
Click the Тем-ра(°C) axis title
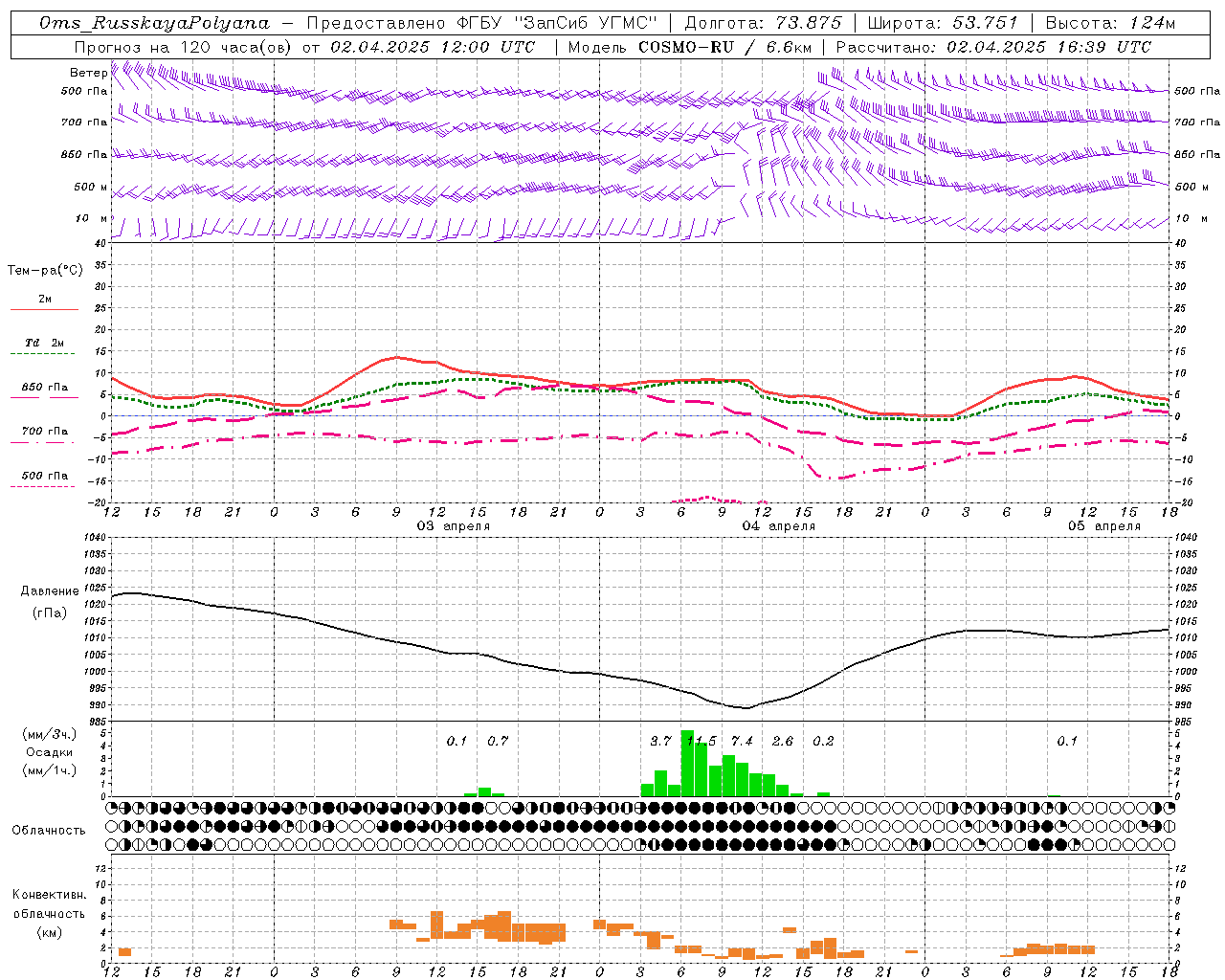coord(45,271)
